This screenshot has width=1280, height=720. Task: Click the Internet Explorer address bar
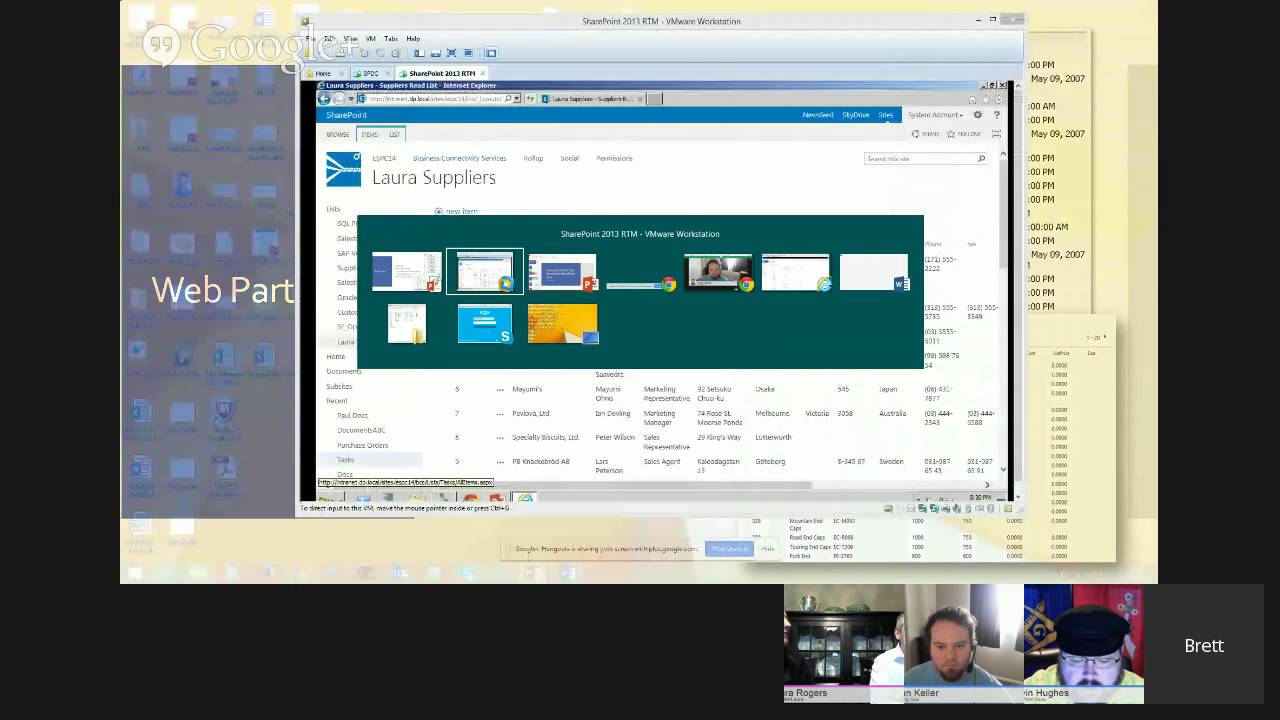(438, 99)
